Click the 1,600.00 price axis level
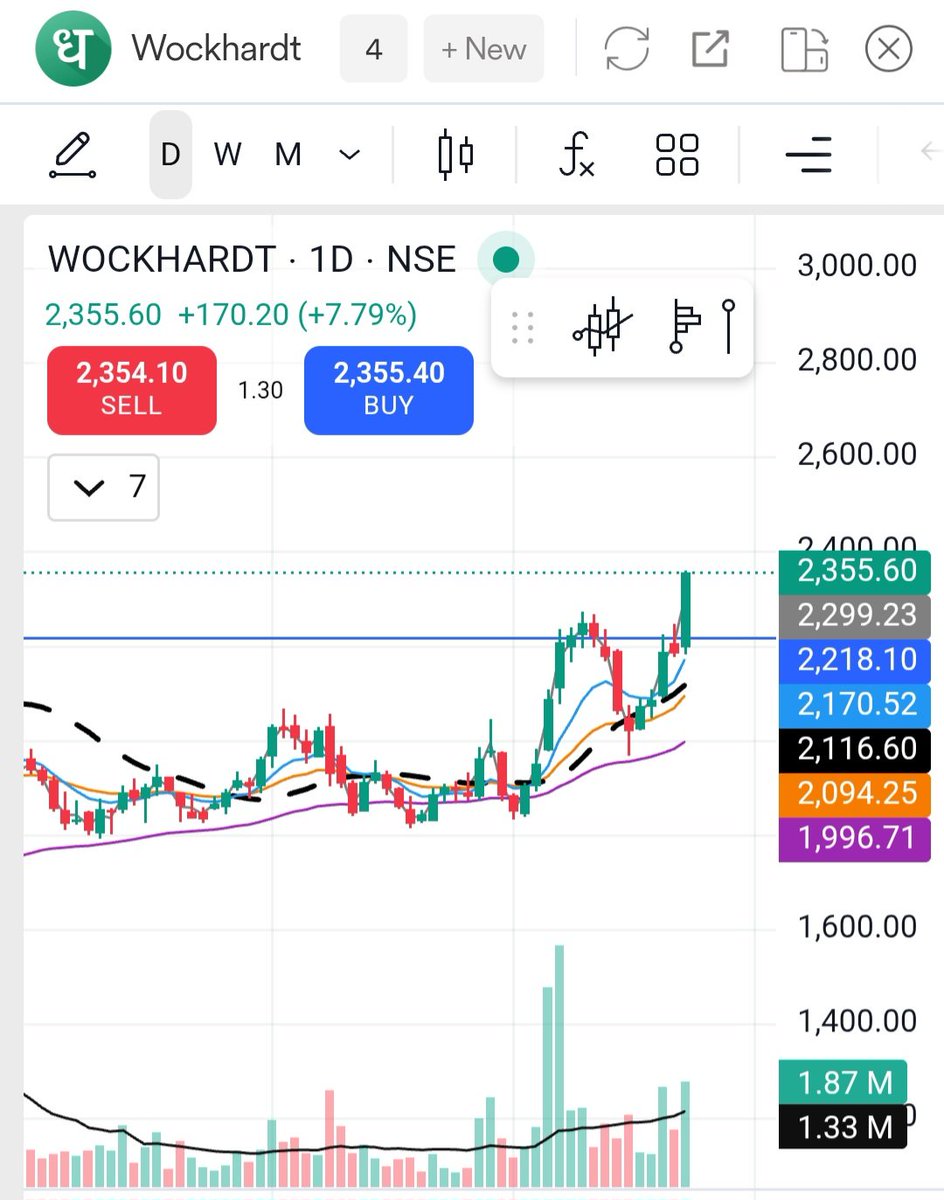This screenshot has height=1200, width=944. (857, 927)
